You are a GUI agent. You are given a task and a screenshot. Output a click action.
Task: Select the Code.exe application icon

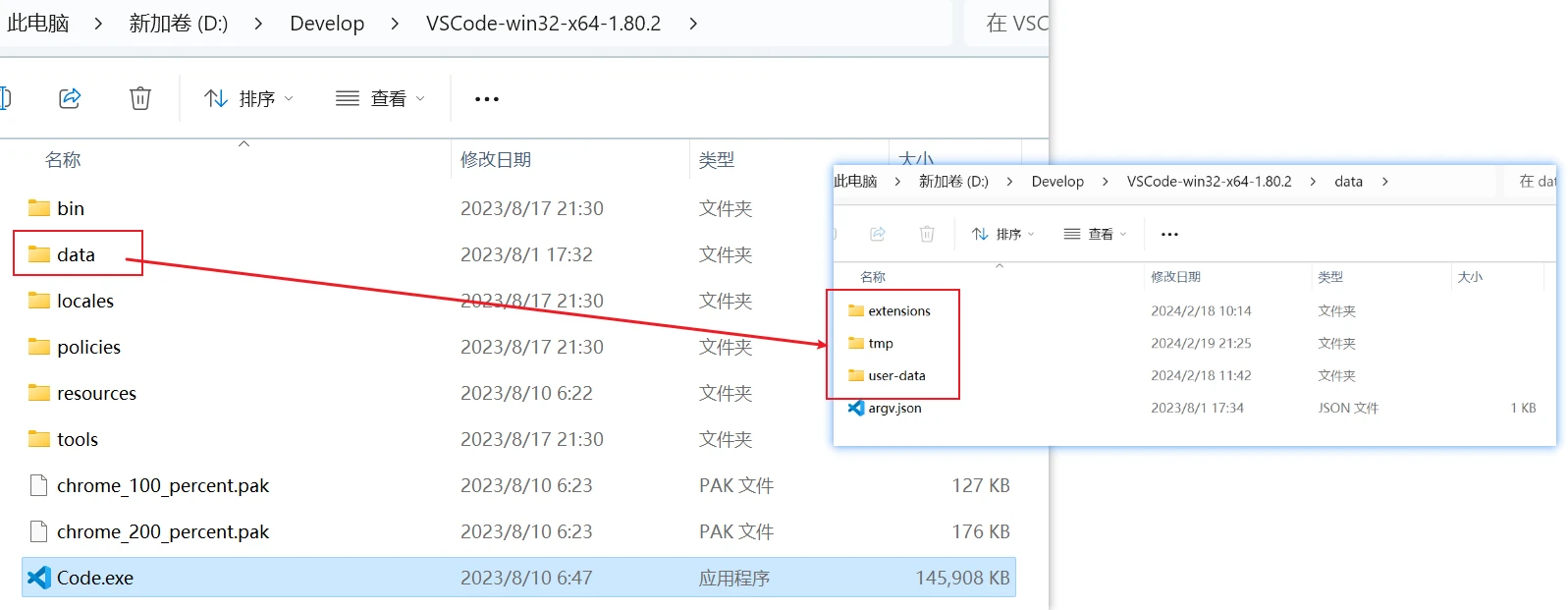point(39,578)
